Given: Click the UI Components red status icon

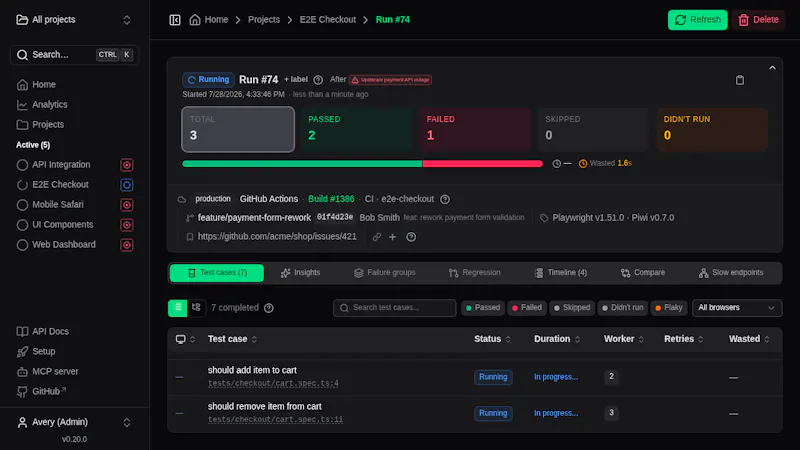Looking at the screenshot, I should pos(127,225).
